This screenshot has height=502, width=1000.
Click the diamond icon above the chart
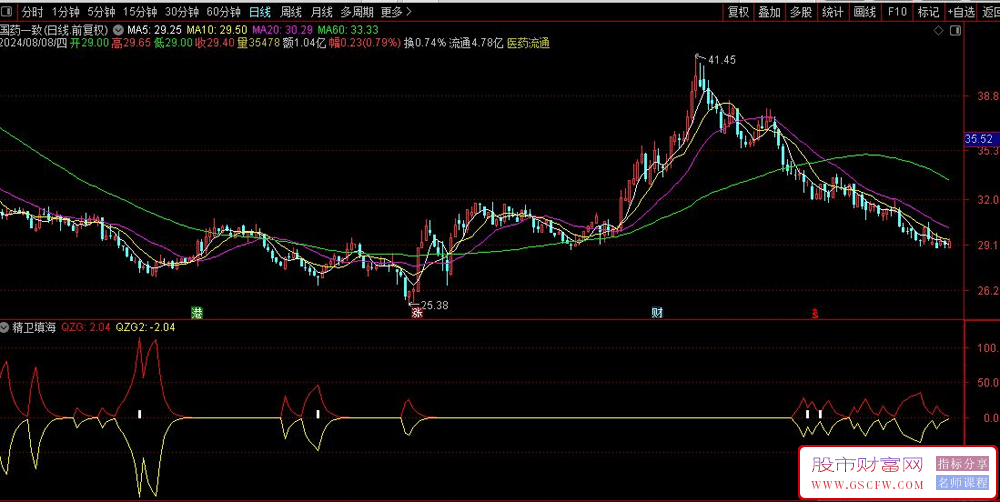click(938, 31)
